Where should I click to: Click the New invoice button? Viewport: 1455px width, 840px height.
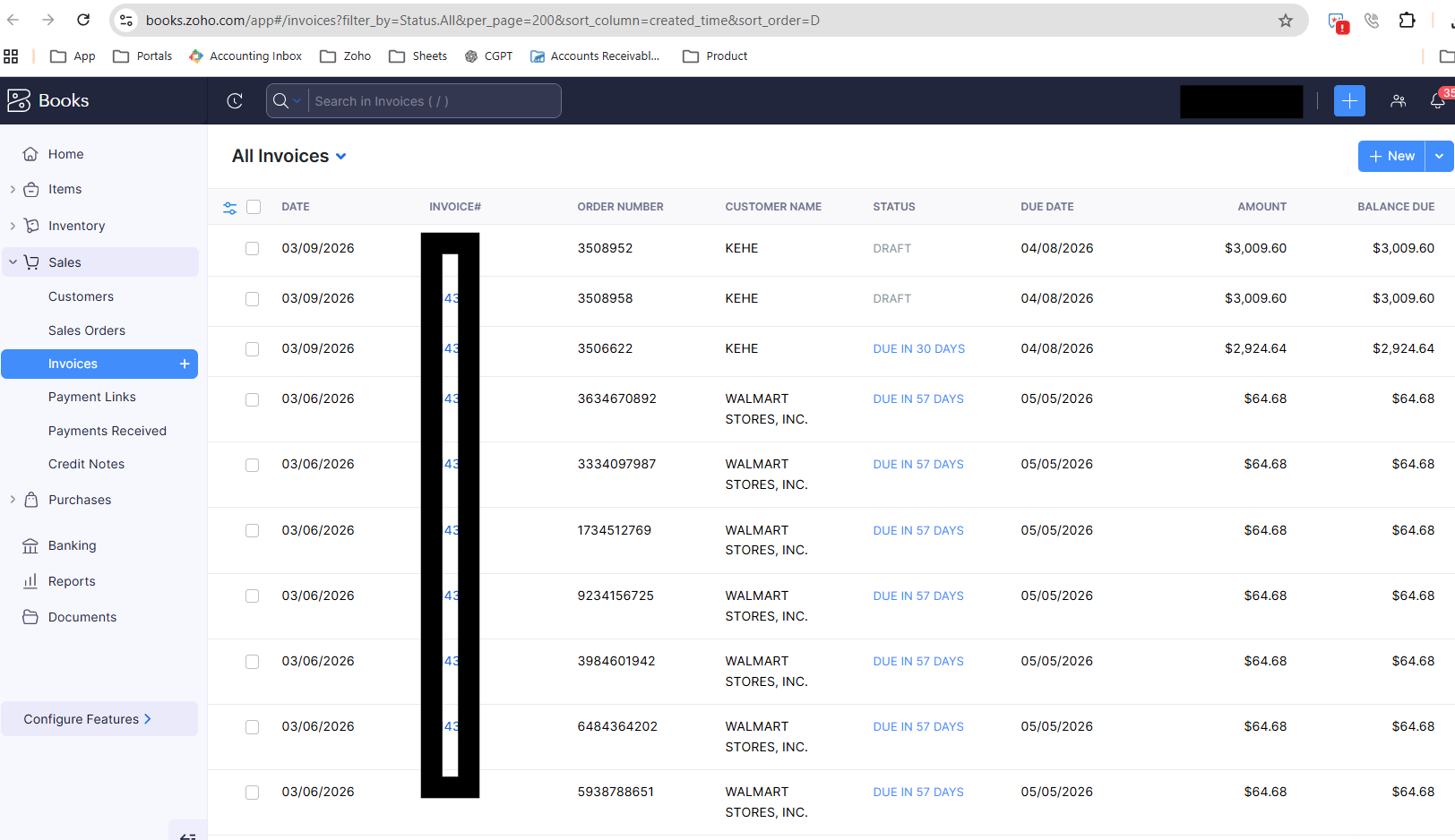(x=1391, y=156)
